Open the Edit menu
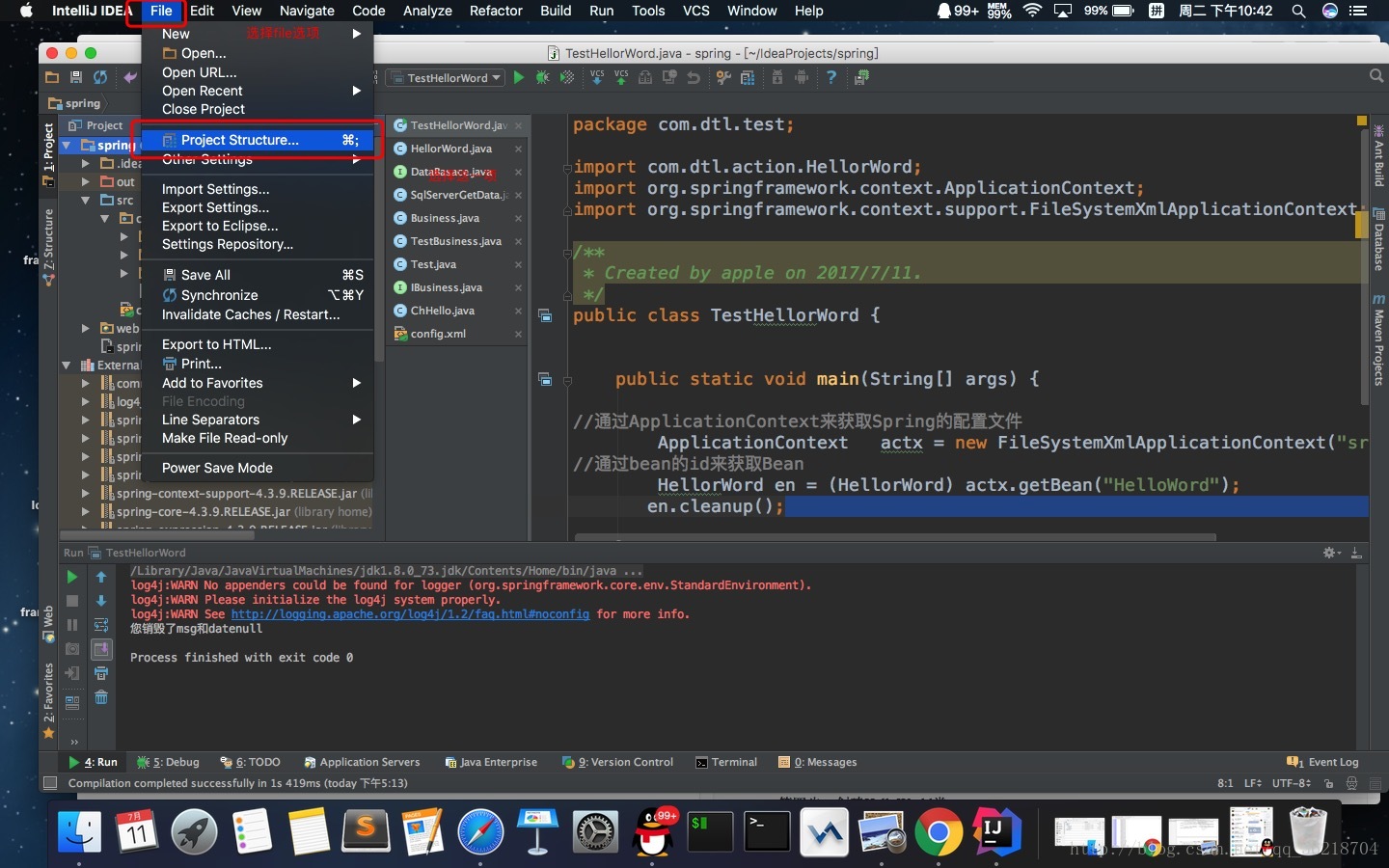The width and height of the screenshot is (1389, 868). [202, 11]
